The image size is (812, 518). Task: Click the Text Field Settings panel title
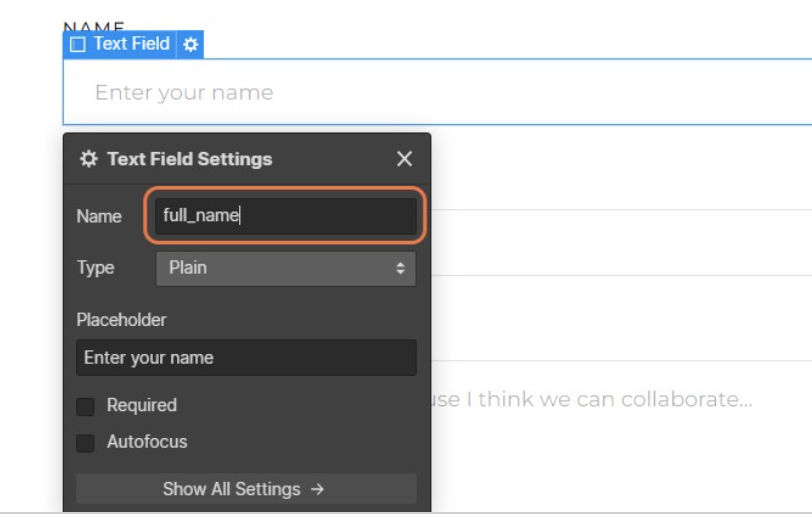189,159
